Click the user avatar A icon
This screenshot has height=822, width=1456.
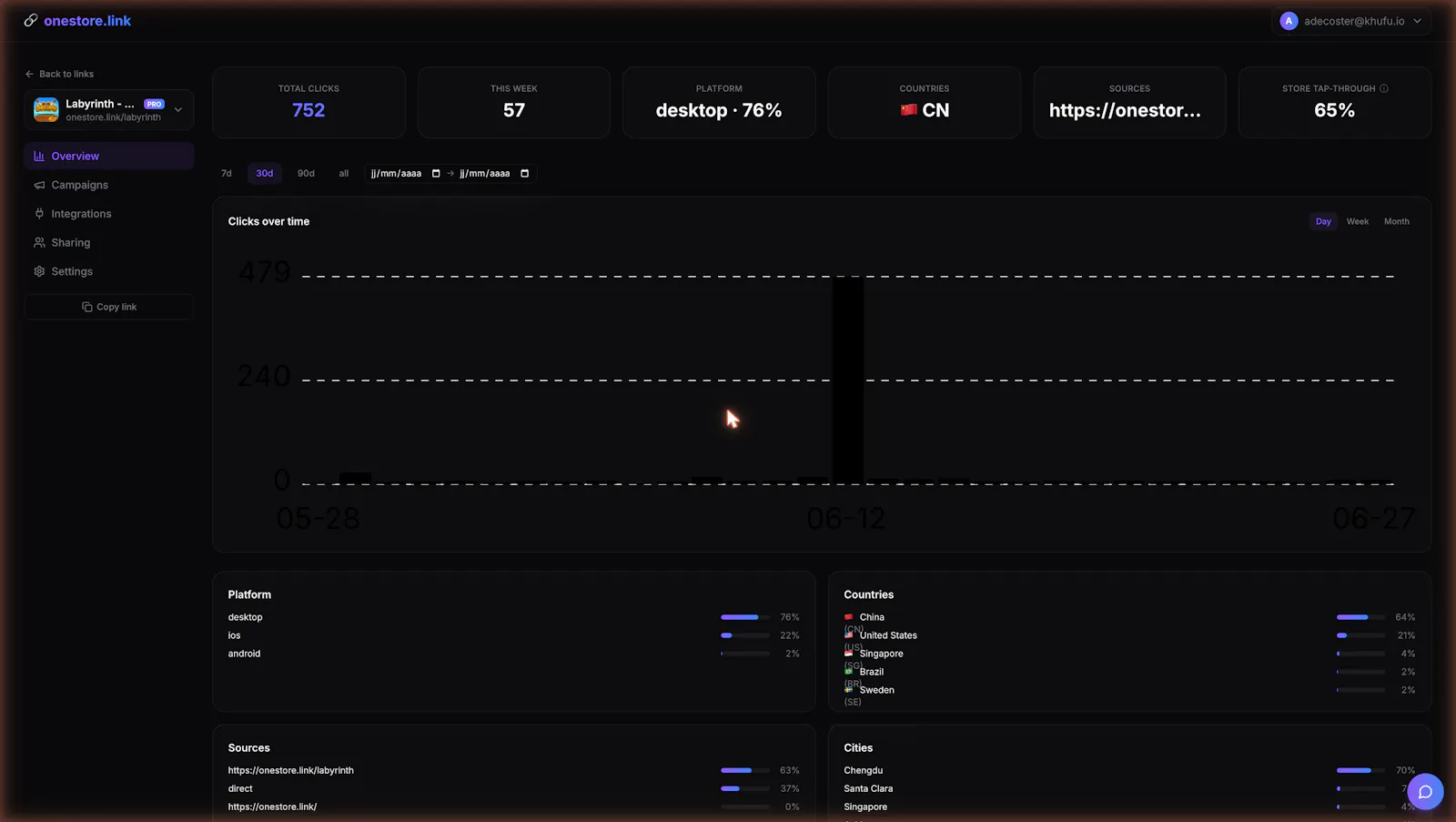coord(1289,21)
